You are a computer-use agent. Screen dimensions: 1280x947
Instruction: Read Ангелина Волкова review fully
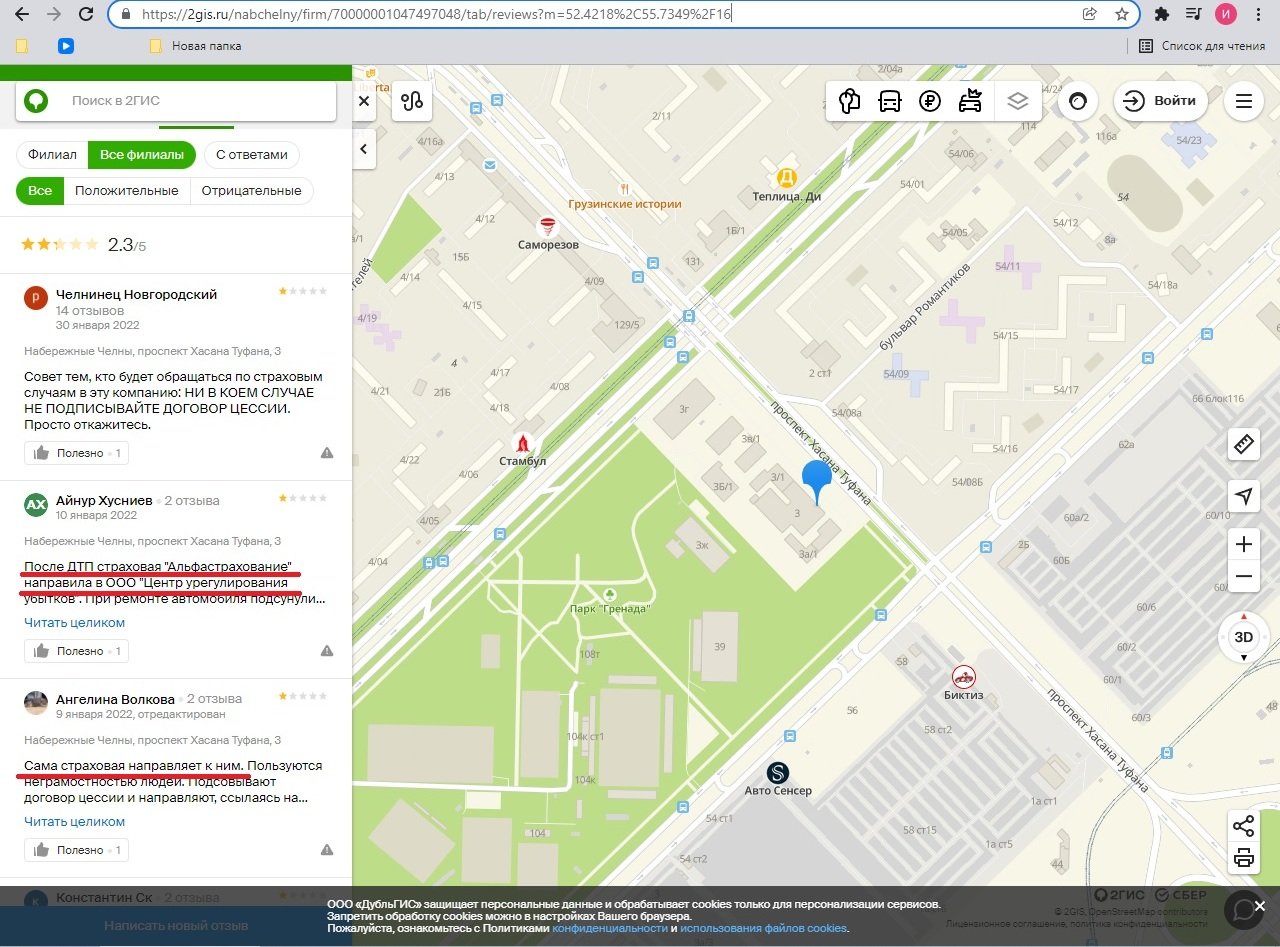click(75, 821)
